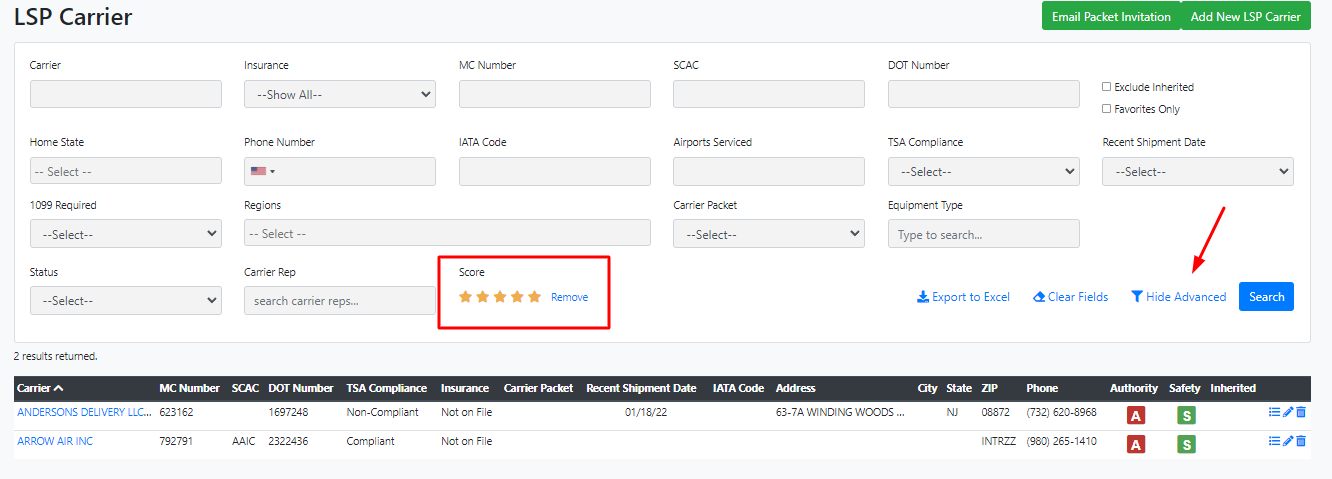Screen dimensions: 1332x479
Task: Click the Add New LSP Carrier button
Action: click(1245, 16)
